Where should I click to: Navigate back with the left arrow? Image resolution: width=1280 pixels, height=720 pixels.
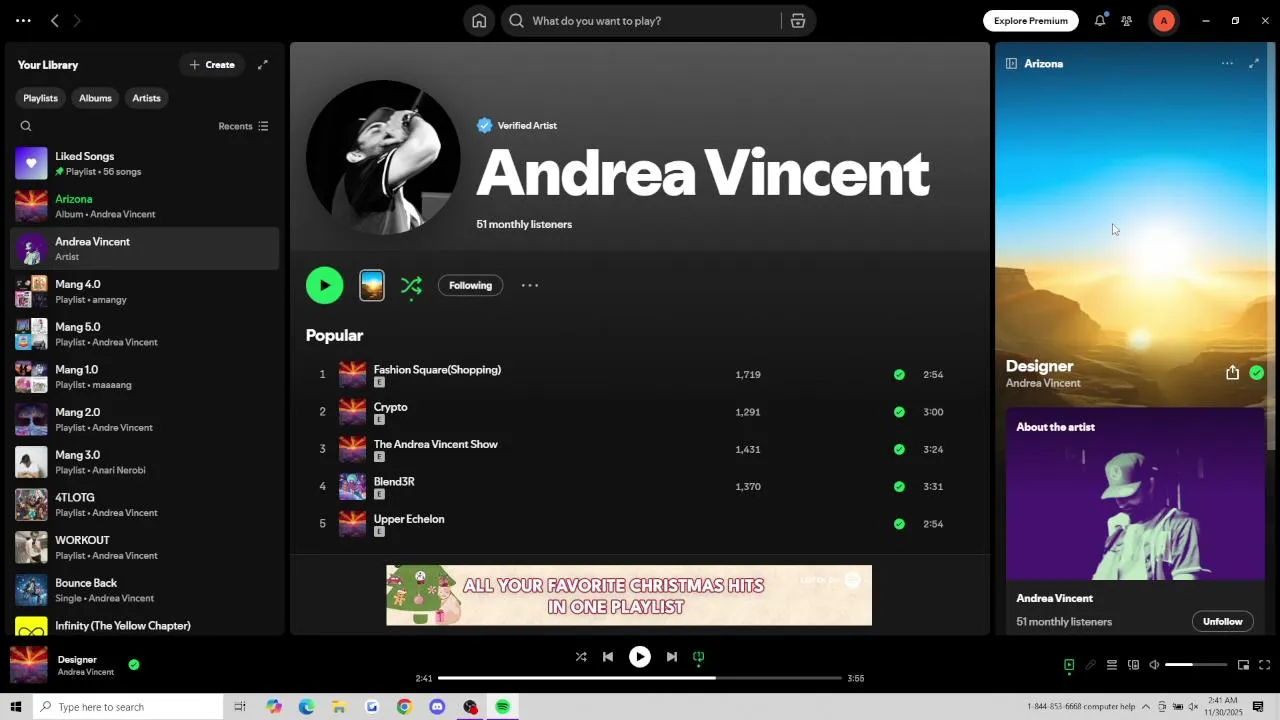pyautogui.click(x=55, y=21)
